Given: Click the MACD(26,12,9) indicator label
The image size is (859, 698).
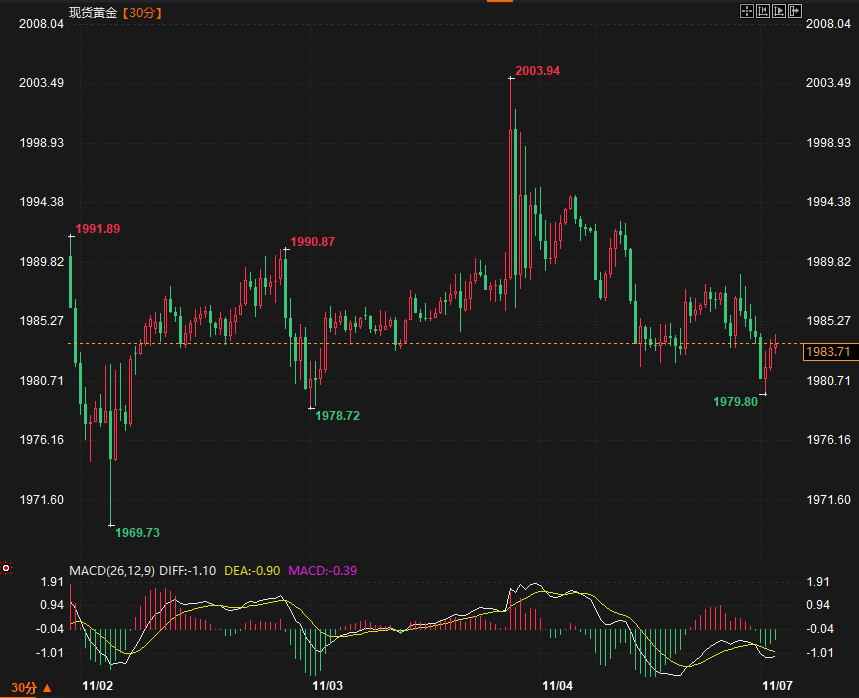Looking at the screenshot, I should pyautogui.click(x=111, y=571).
